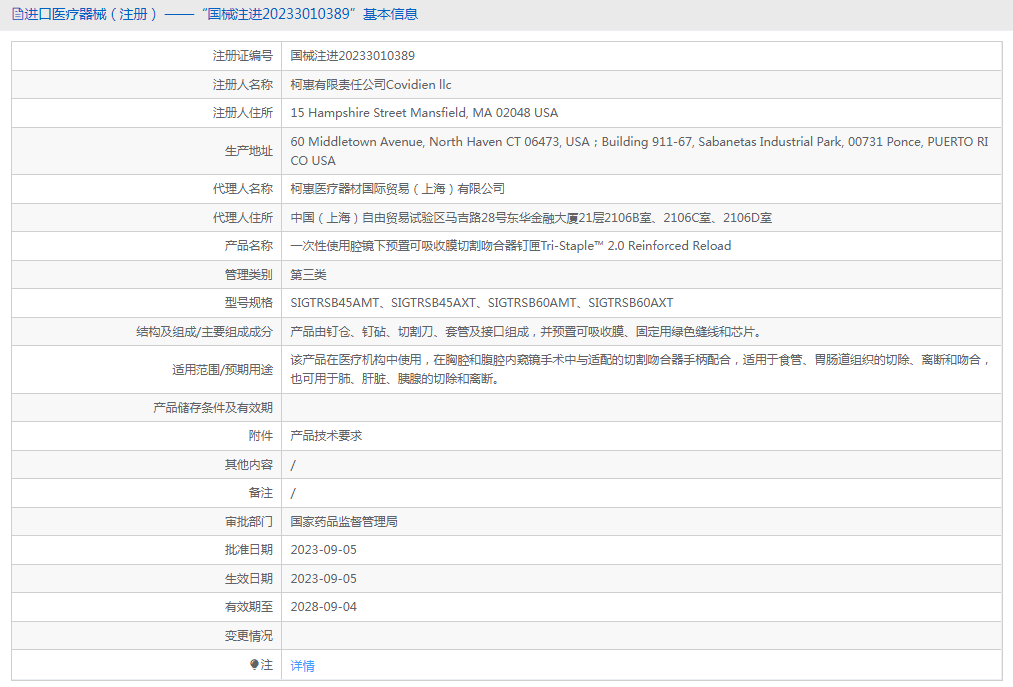
Task: Click the 结构及组成/主要组成成分 label
Action: [205, 332]
